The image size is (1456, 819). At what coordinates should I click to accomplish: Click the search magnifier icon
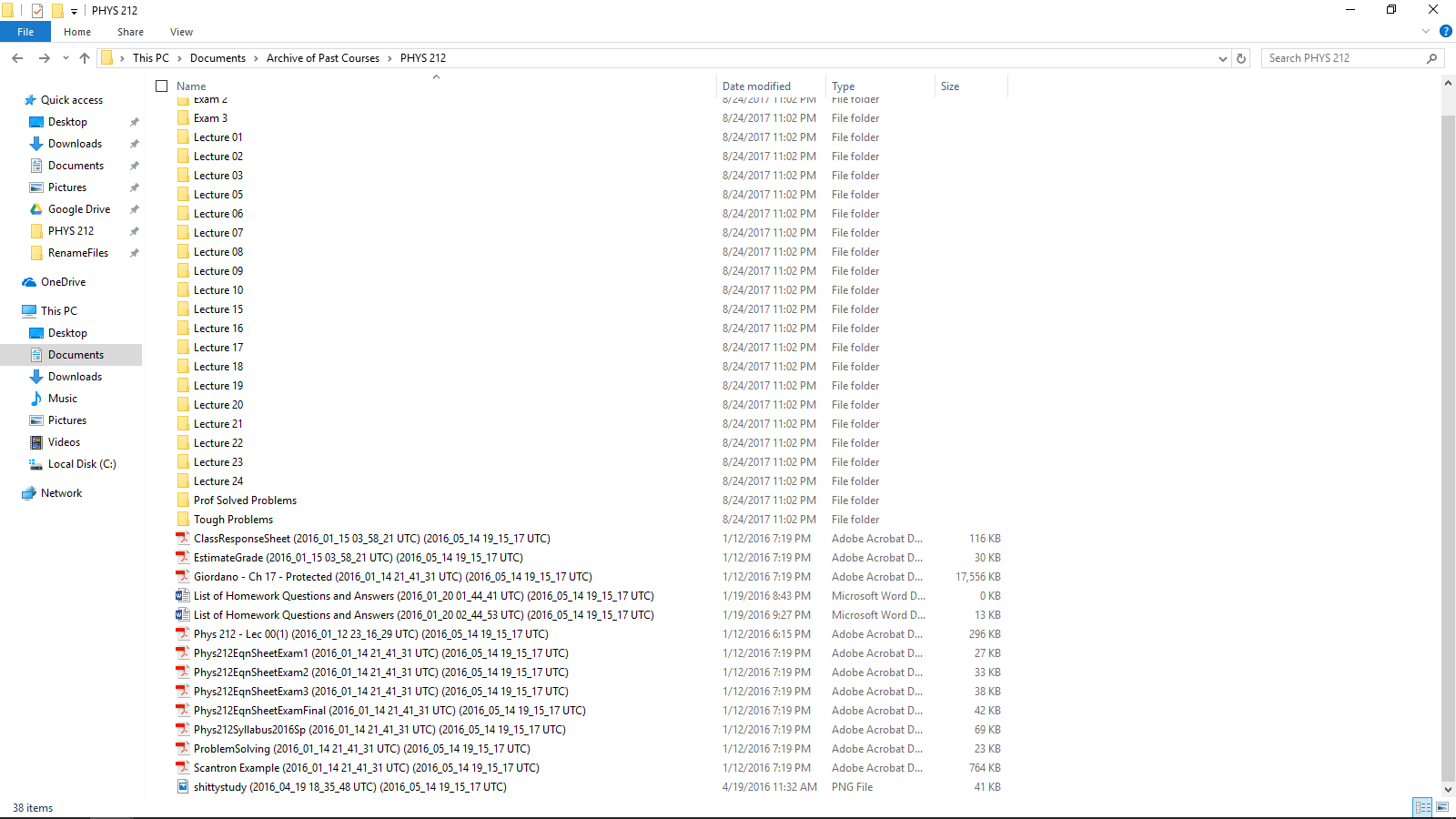tap(1432, 58)
